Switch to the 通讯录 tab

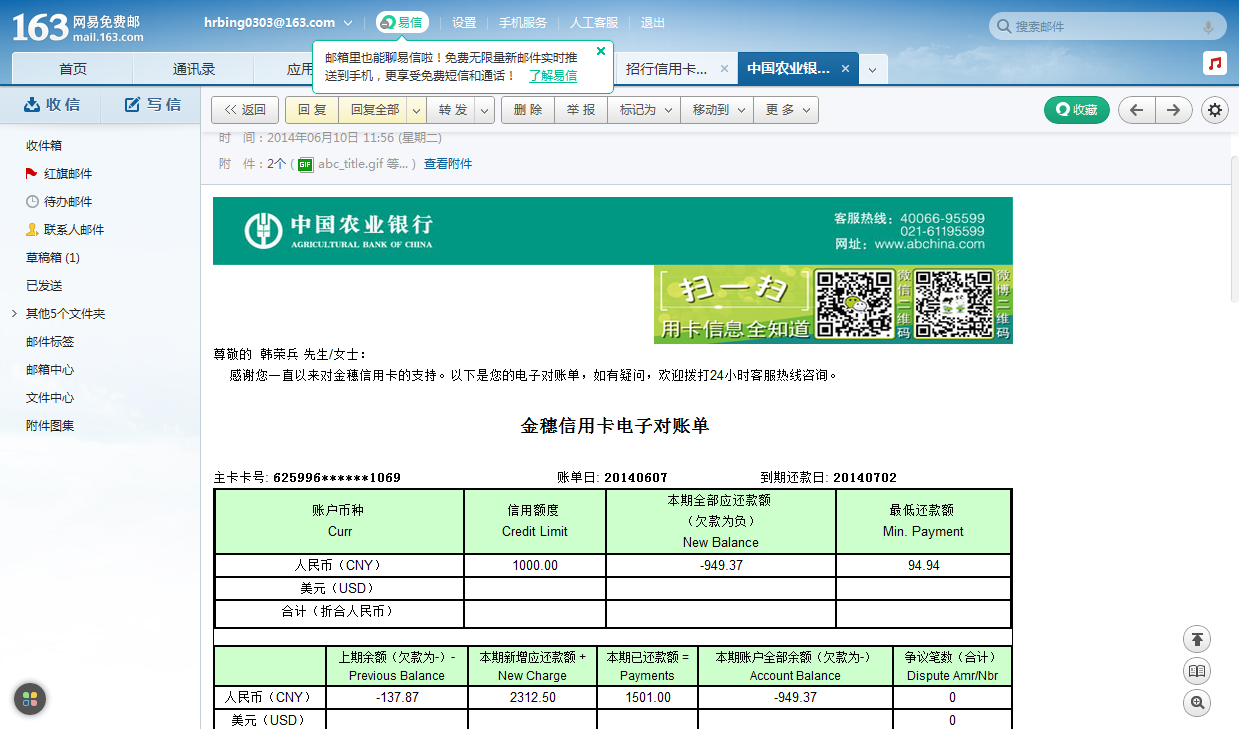194,69
